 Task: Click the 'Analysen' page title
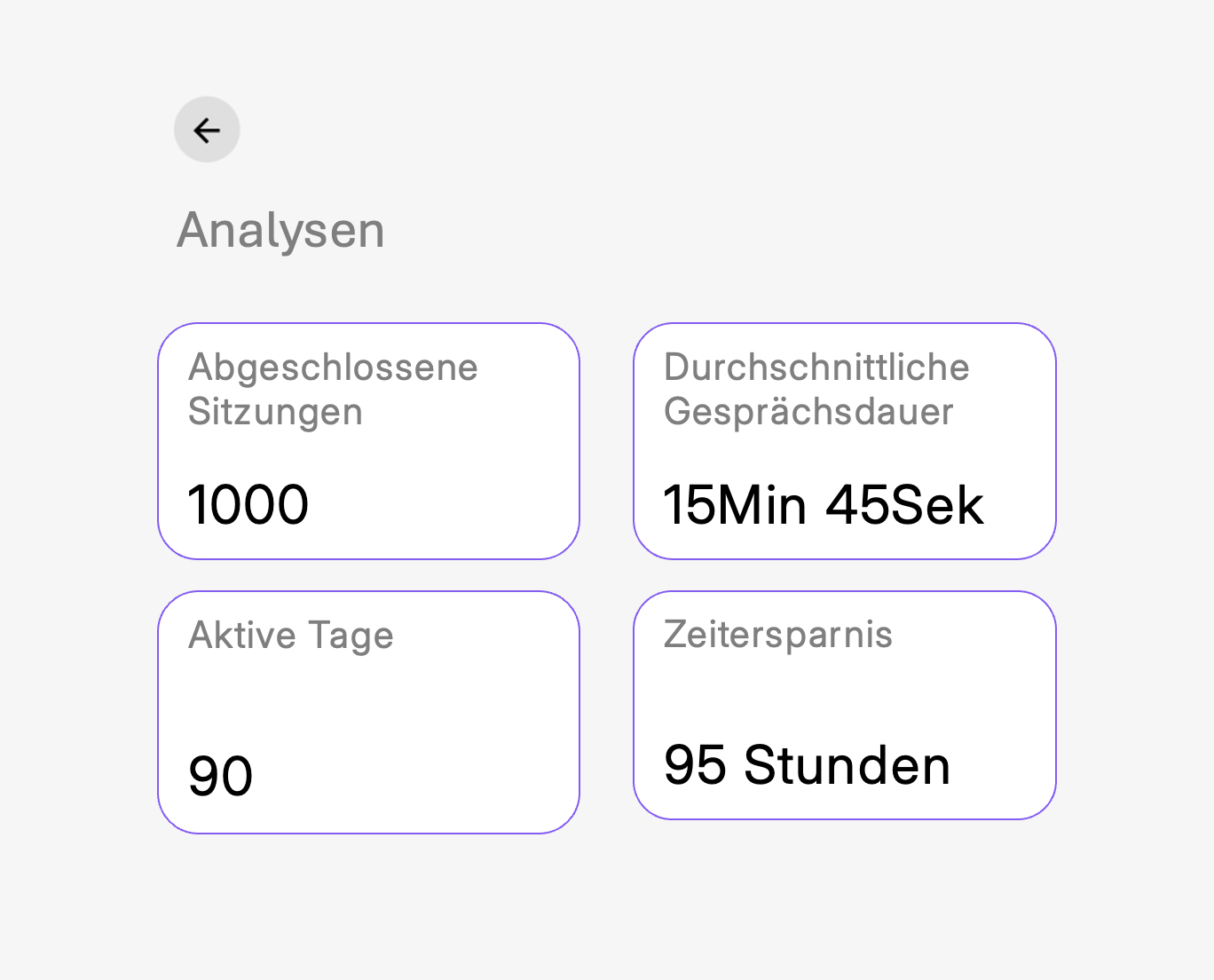(280, 230)
